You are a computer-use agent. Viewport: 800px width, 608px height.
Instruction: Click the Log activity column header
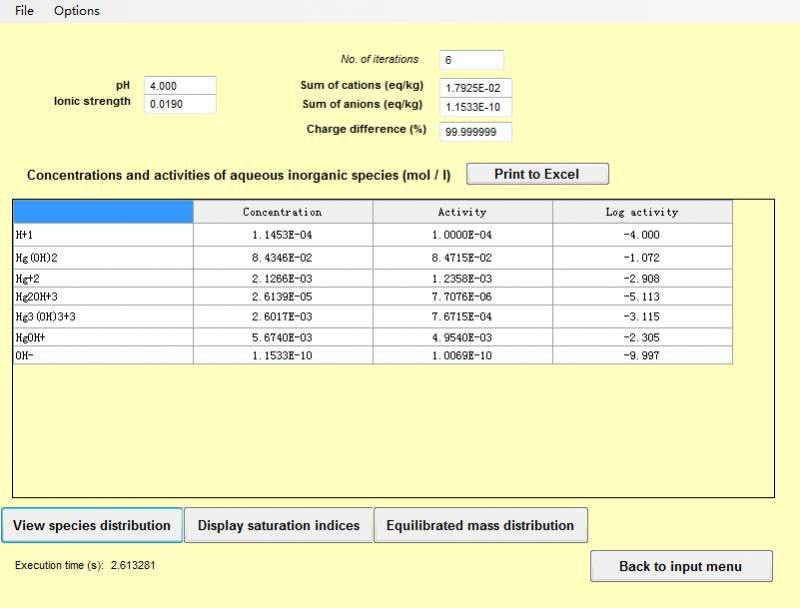(642, 212)
